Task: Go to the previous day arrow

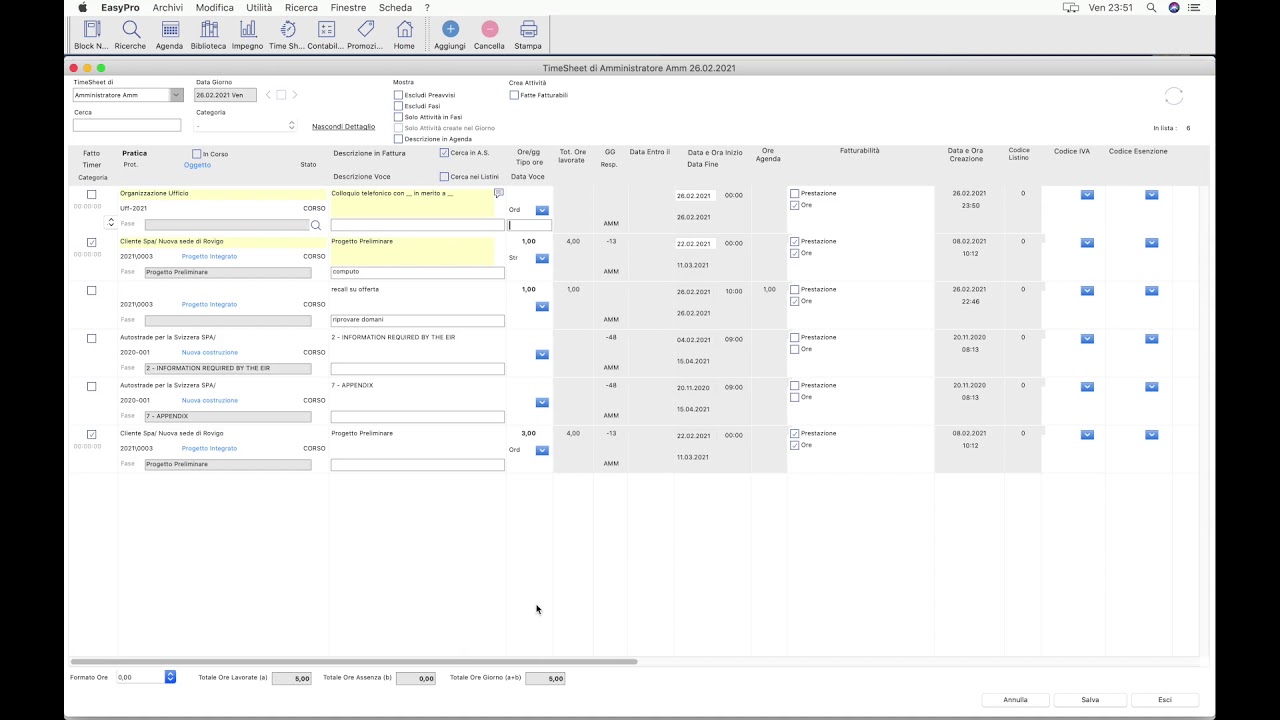Action: tap(268, 95)
